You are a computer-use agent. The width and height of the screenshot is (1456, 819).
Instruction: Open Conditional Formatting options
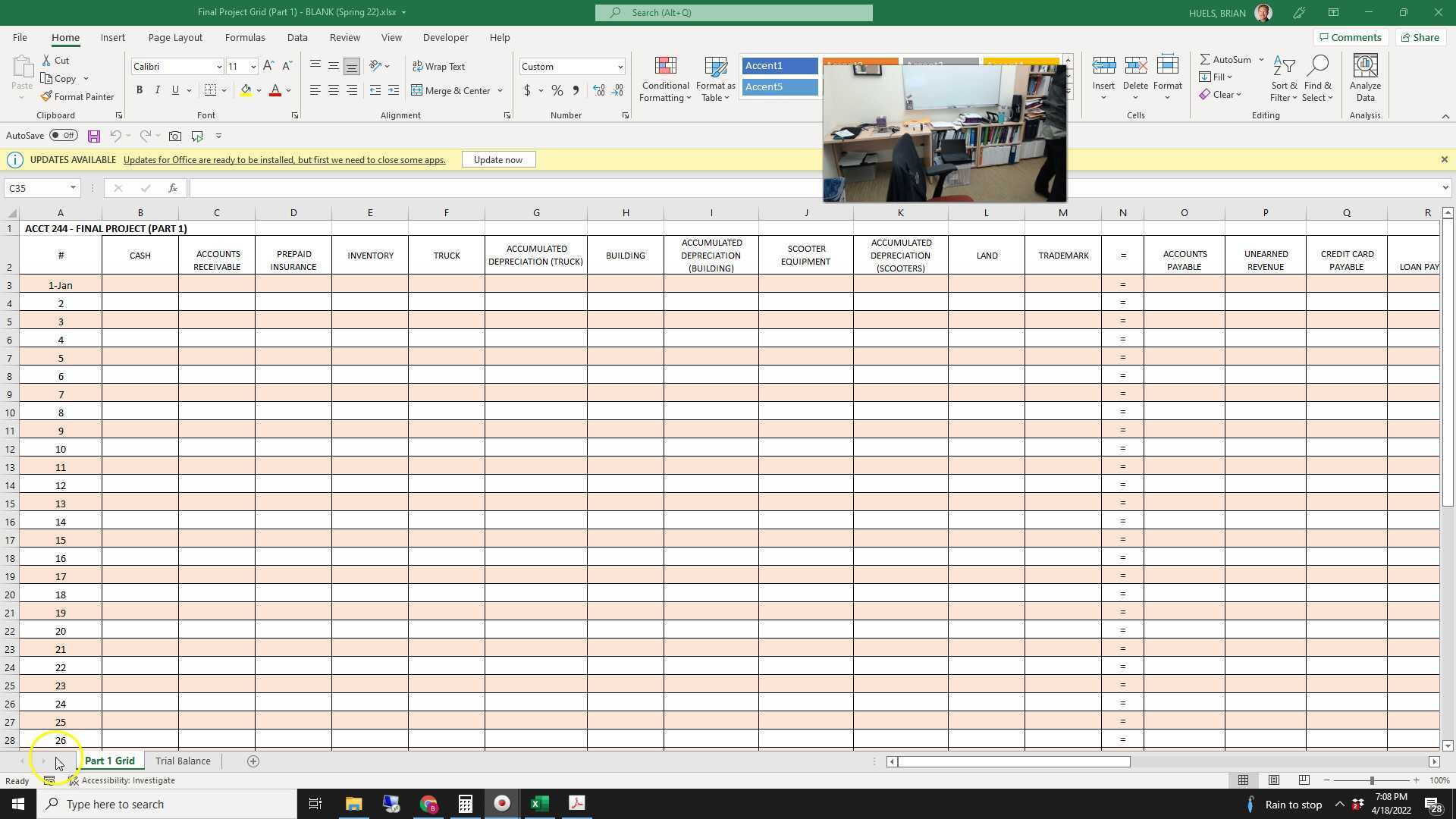[x=665, y=79]
